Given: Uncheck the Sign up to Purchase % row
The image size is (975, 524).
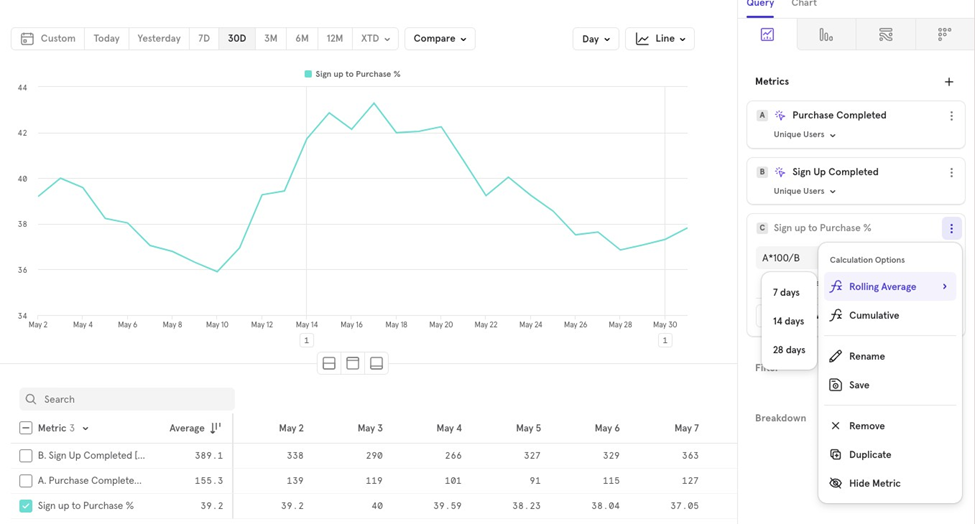Looking at the screenshot, I should pyautogui.click(x=26, y=506).
